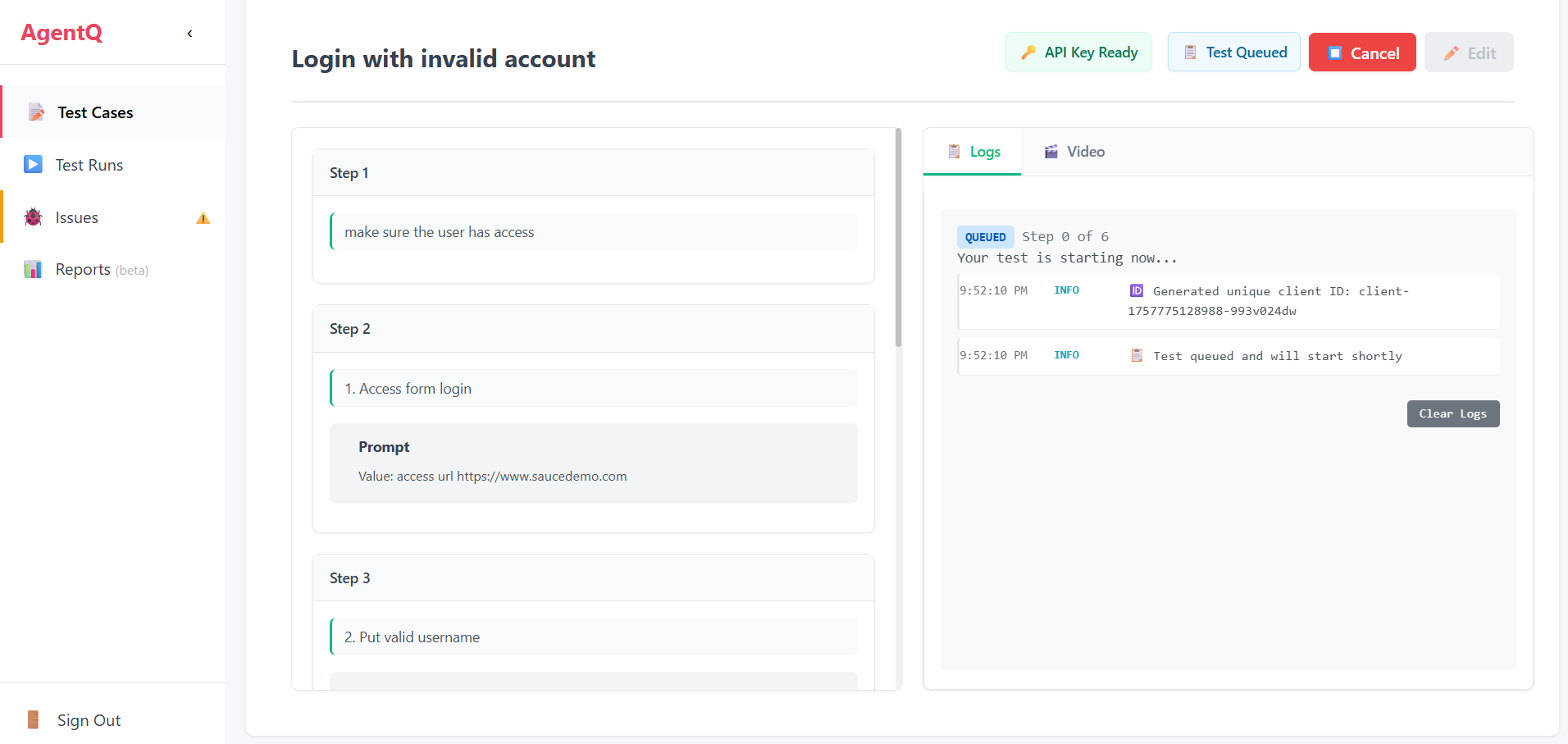Collapse the sidebar with the left chevron
Viewport: 1568px width, 744px height.
pos(189,34)
